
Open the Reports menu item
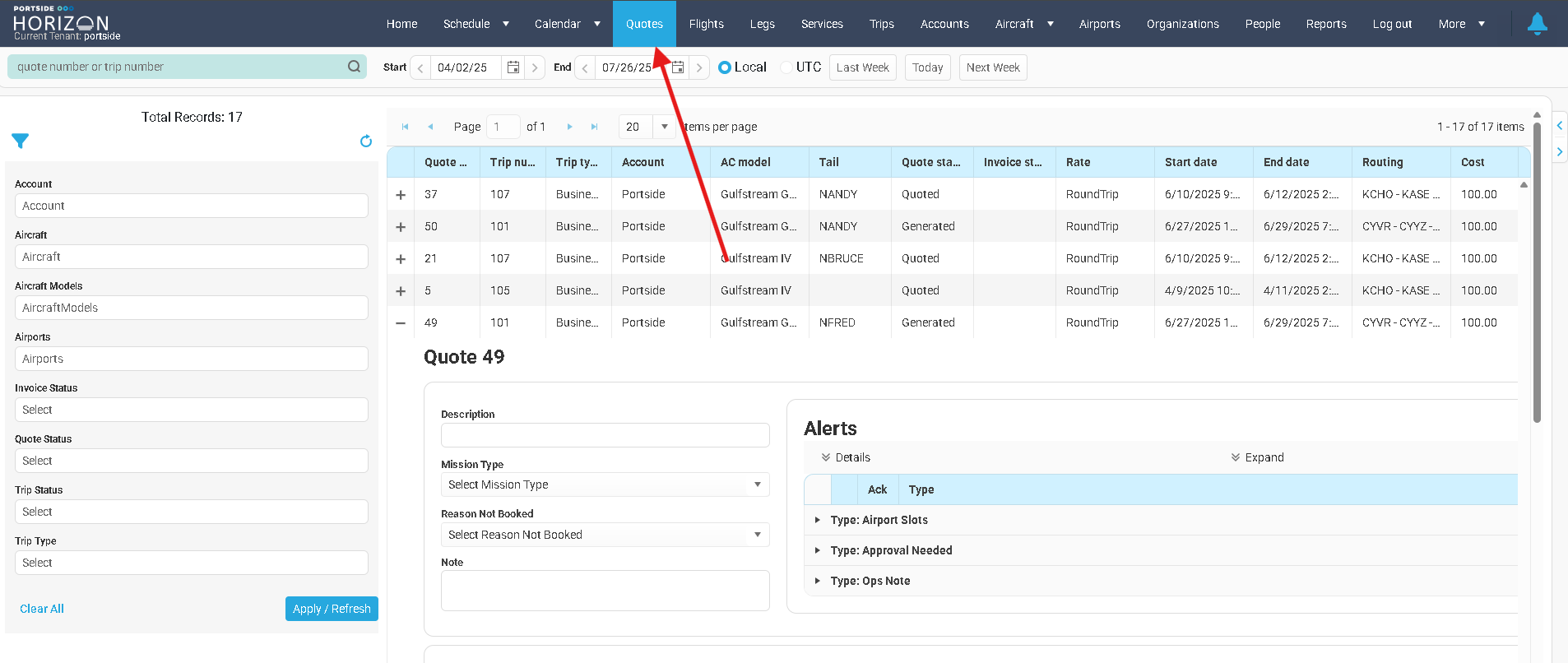pos(1326,24)
